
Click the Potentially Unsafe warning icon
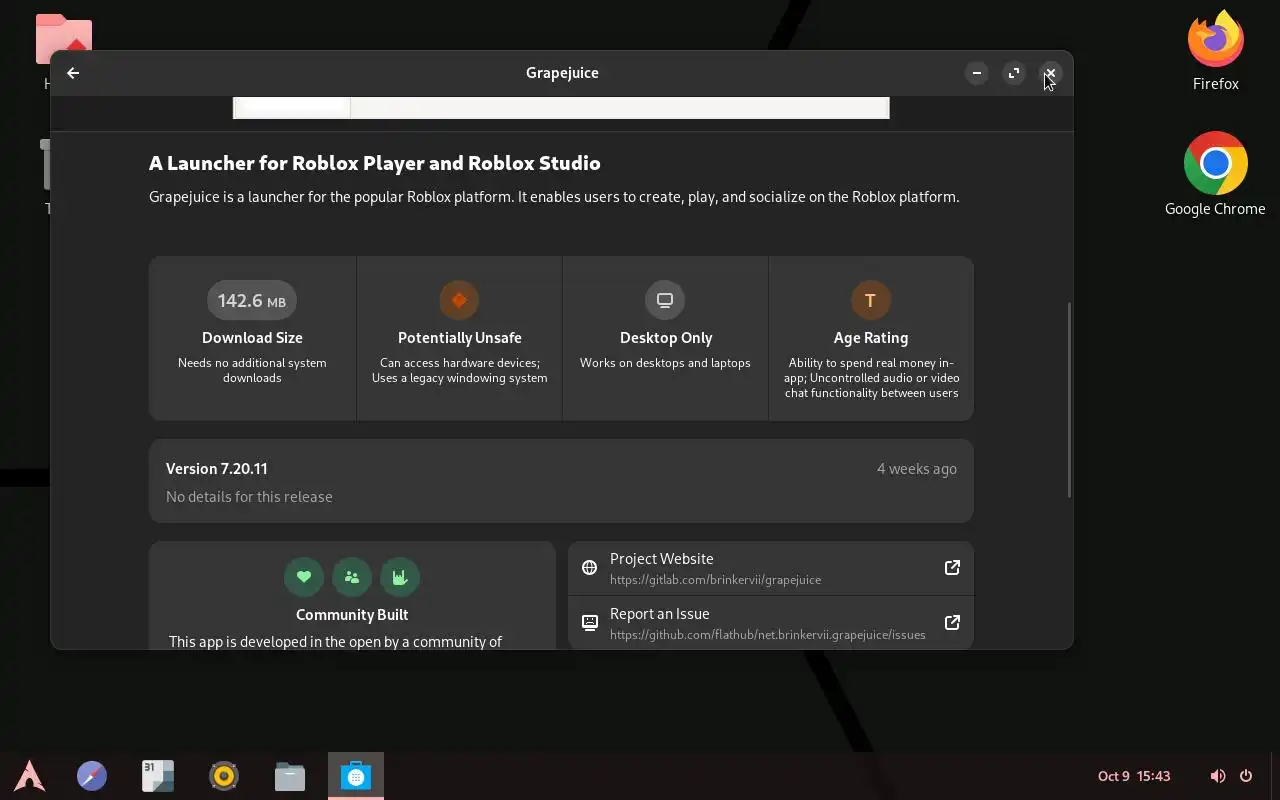click(x=459, y=300)
